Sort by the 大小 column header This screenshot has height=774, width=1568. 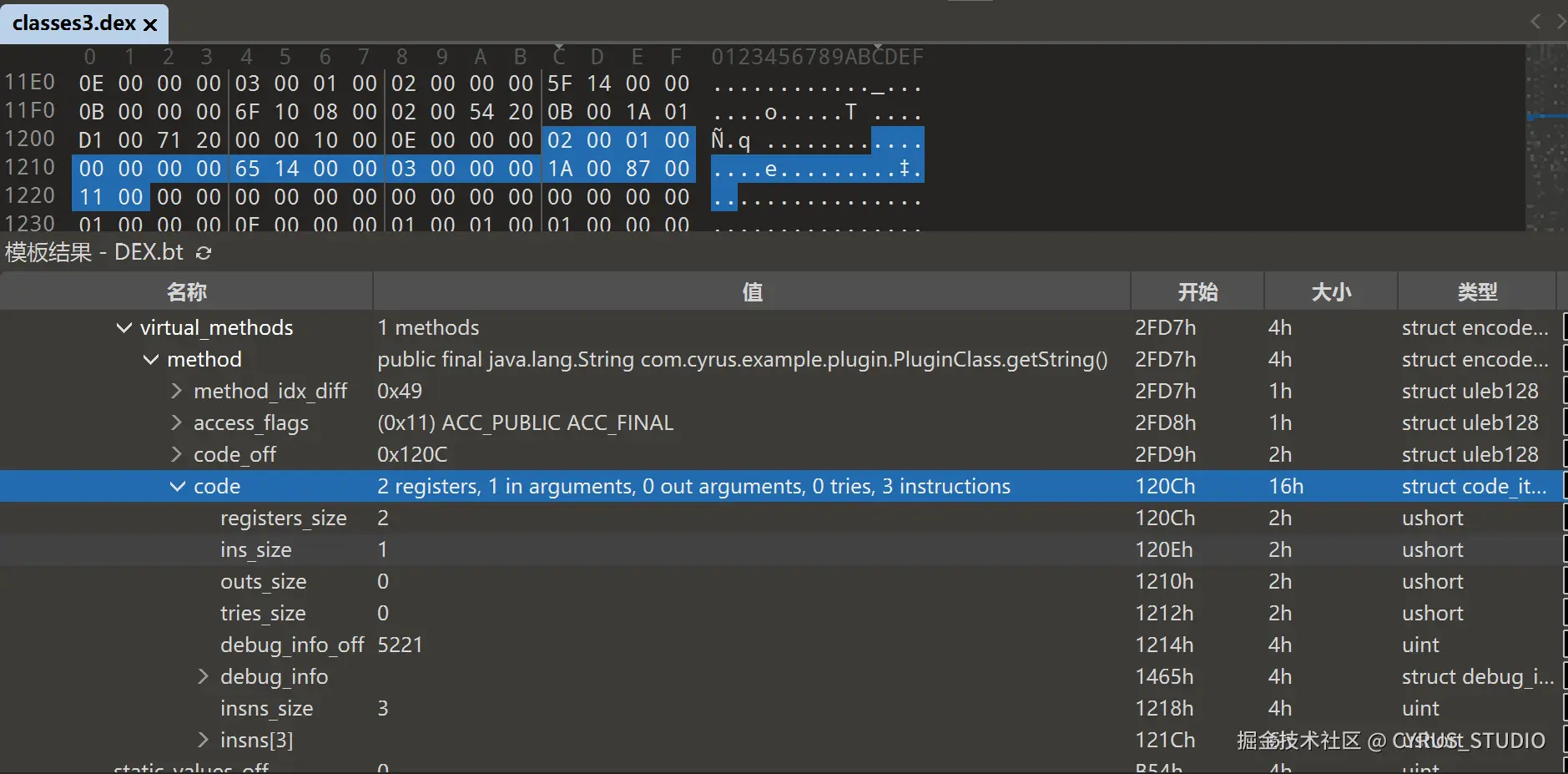[1331, 291]
